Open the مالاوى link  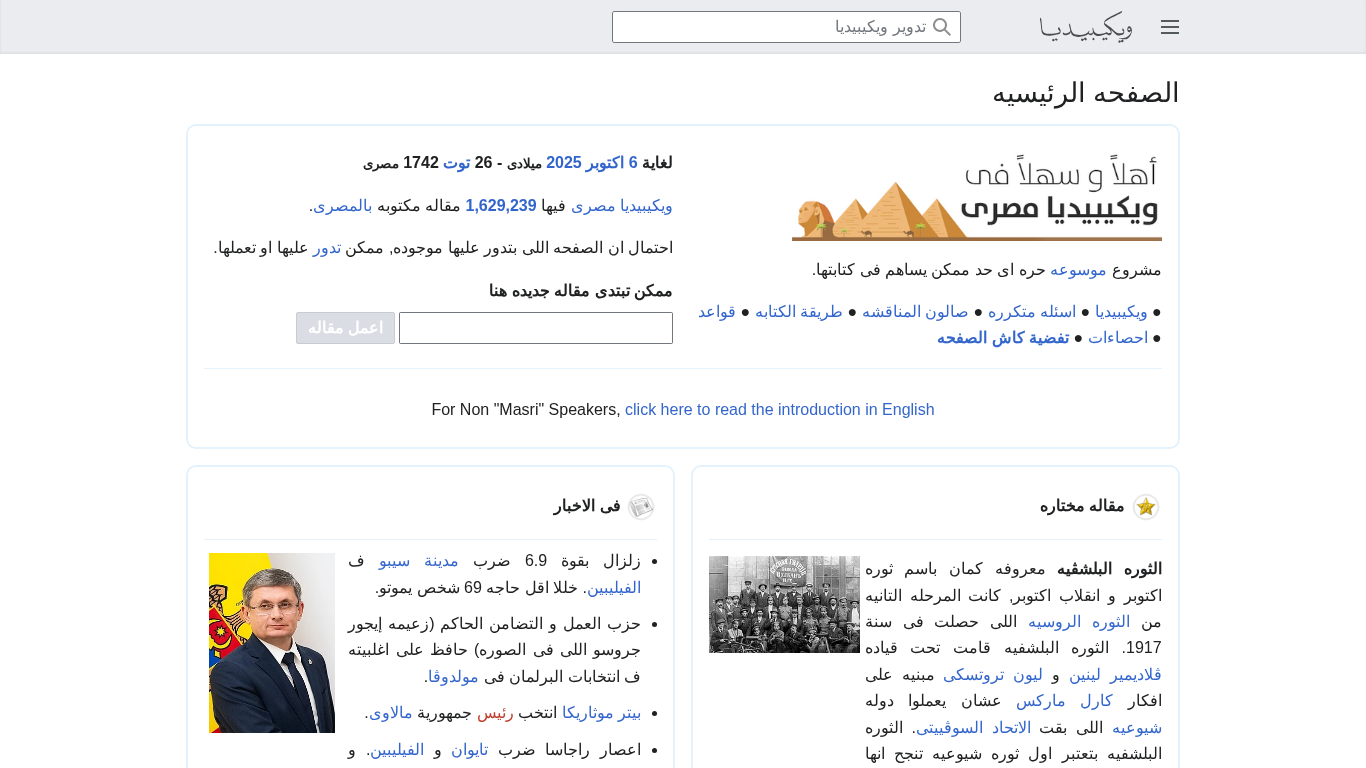coord(391,713)
